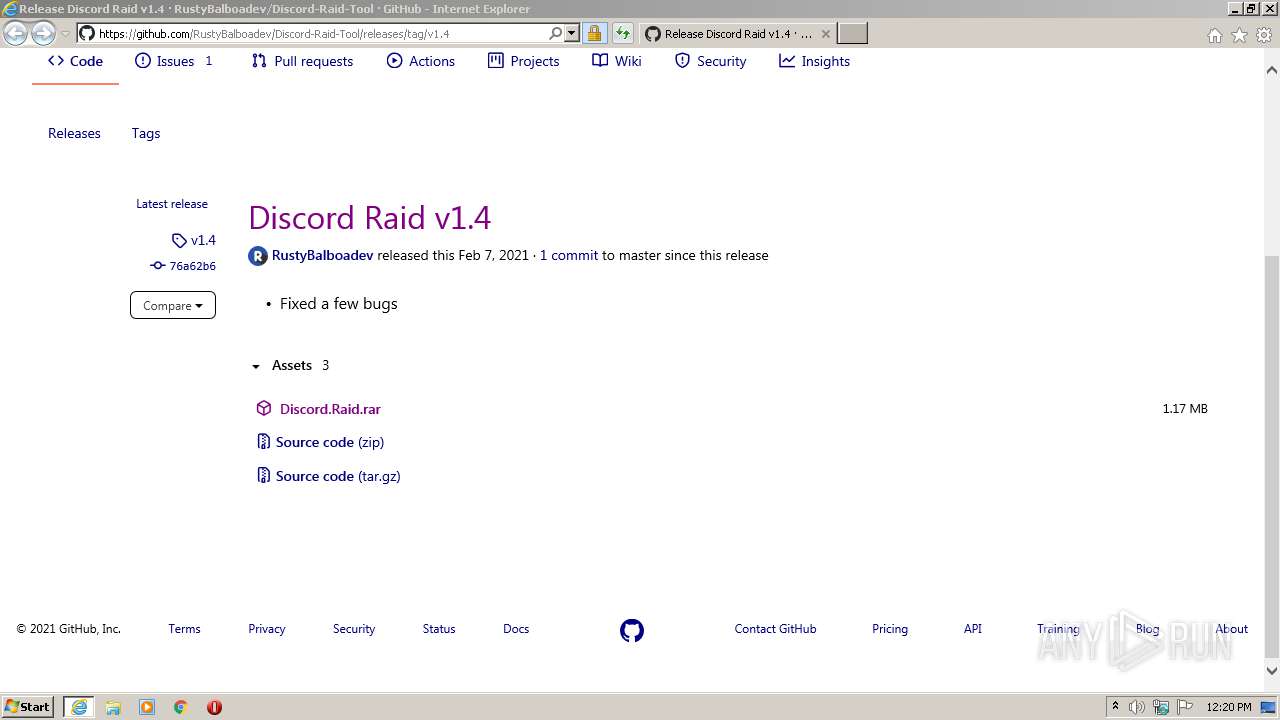Open the Compare dropdown
Screen dimensions: 1280x720
(173, 305)
